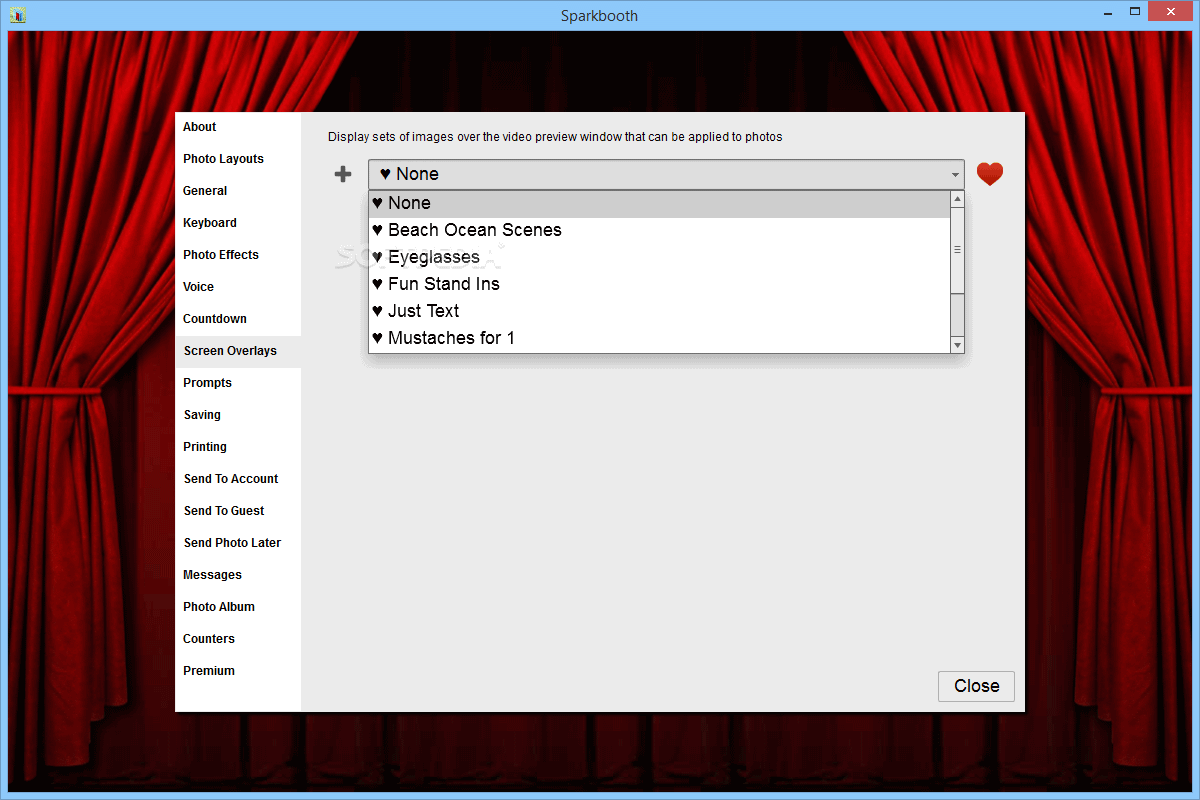Switch to Send To Account section
Screen dimensions: 1200x800
pyautogui.click(x=238, y=479)
